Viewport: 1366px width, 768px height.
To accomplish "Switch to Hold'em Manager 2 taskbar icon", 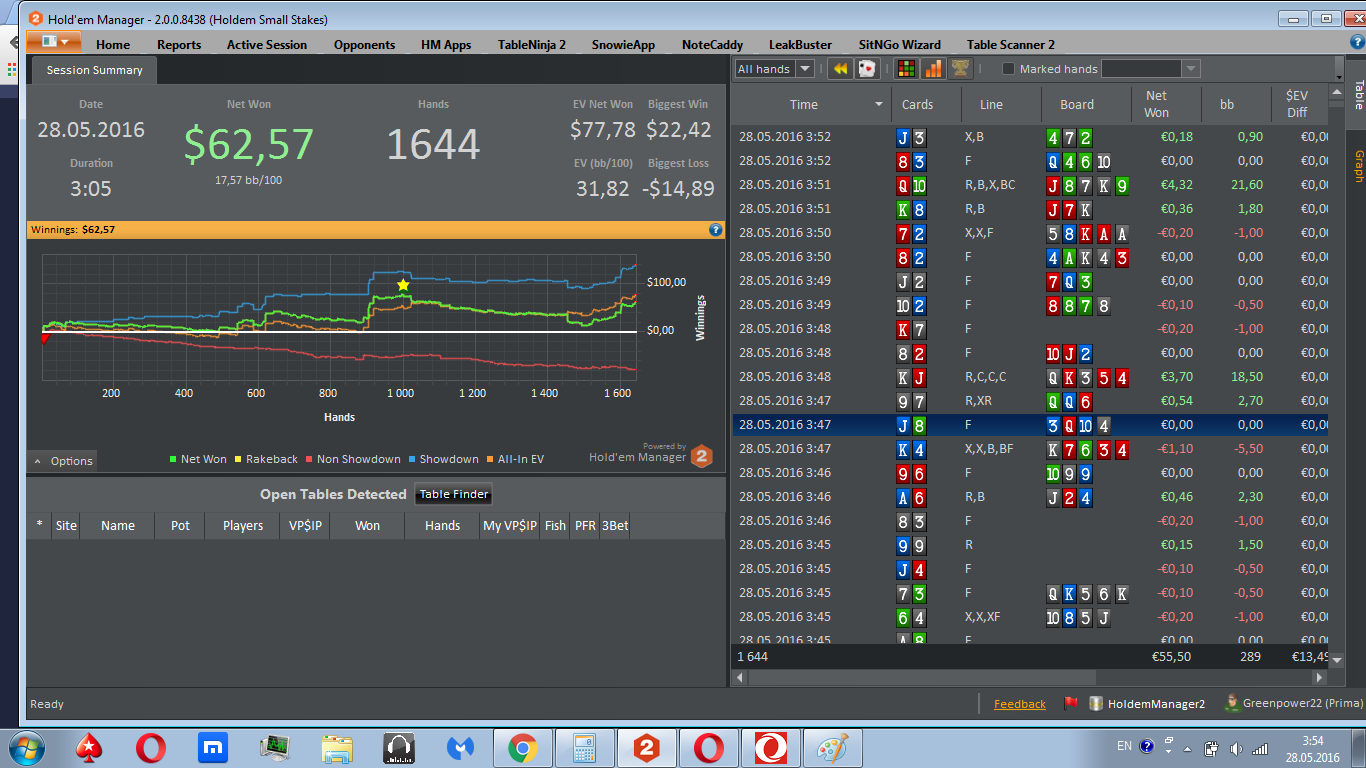I will (647, 747).
